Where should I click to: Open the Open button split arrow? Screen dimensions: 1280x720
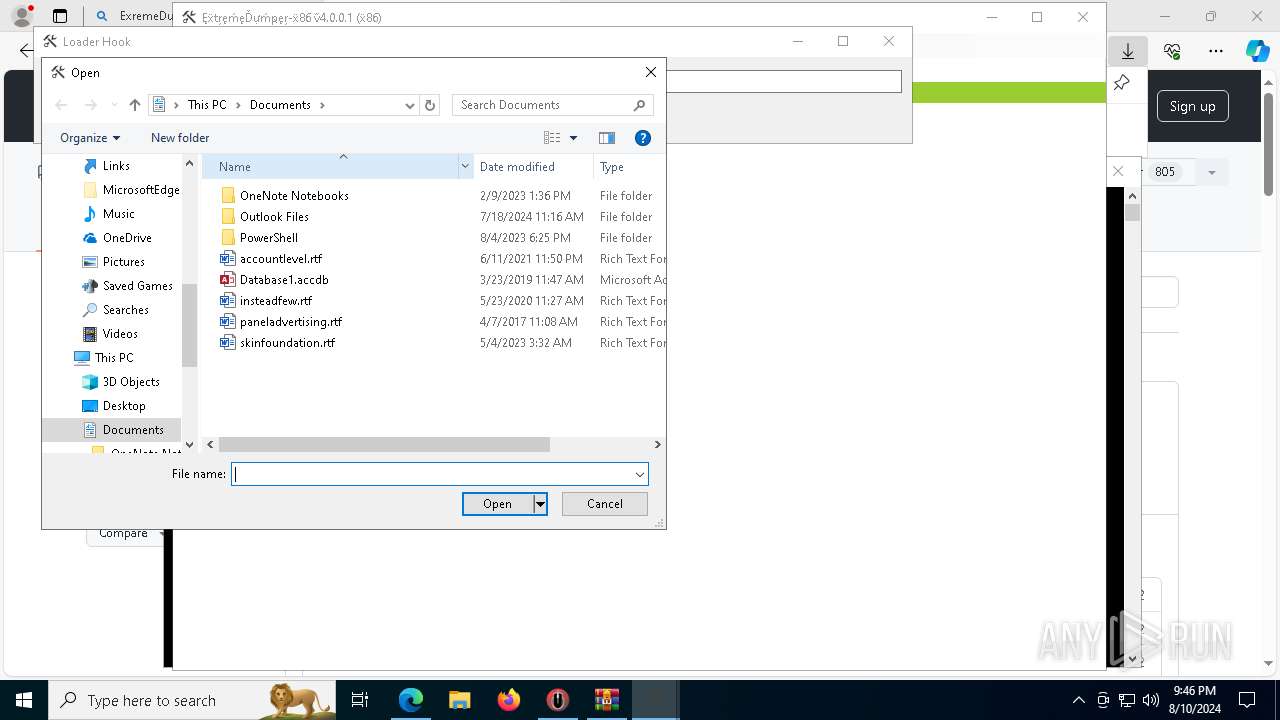tap(540, 504)
